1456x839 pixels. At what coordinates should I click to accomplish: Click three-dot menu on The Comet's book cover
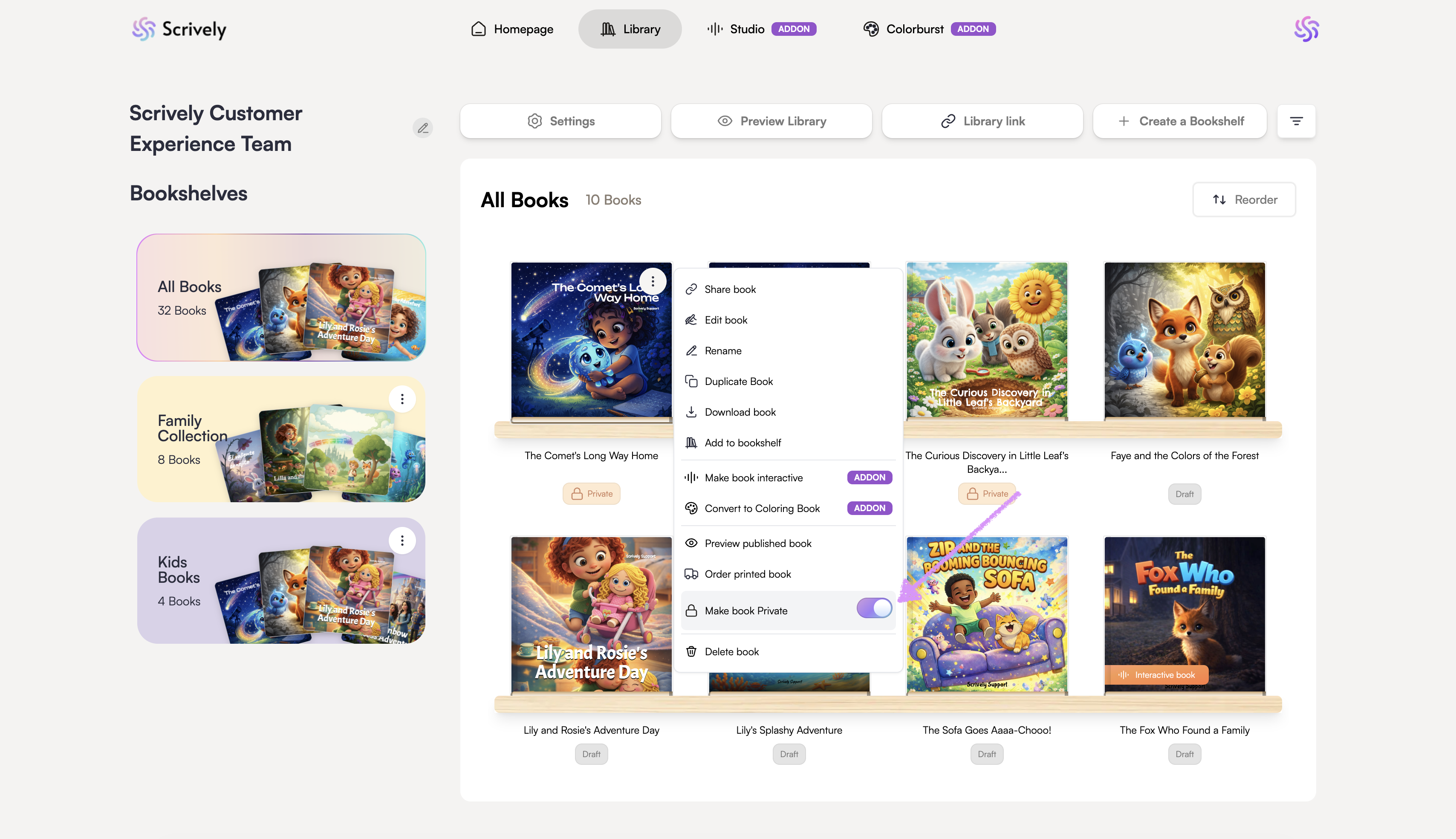click(653, 281)
